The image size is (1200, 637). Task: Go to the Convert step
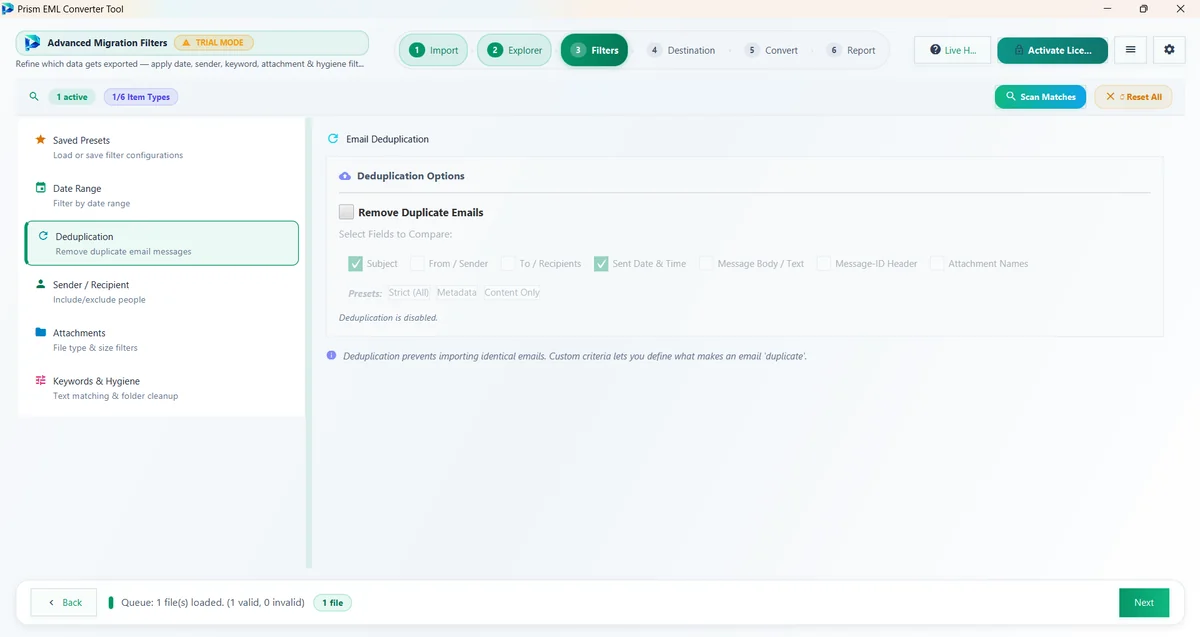tap(771, 50)
